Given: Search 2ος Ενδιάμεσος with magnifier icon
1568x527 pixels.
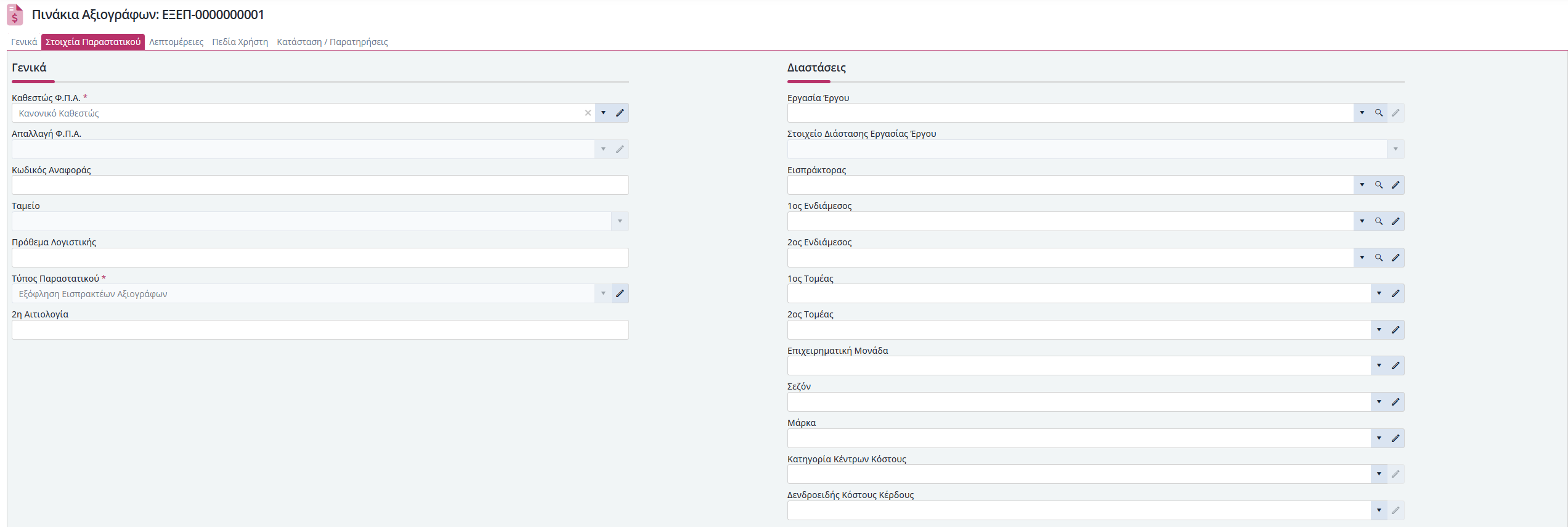Looking at the screenshot, I should click(x=1379, y=258).
